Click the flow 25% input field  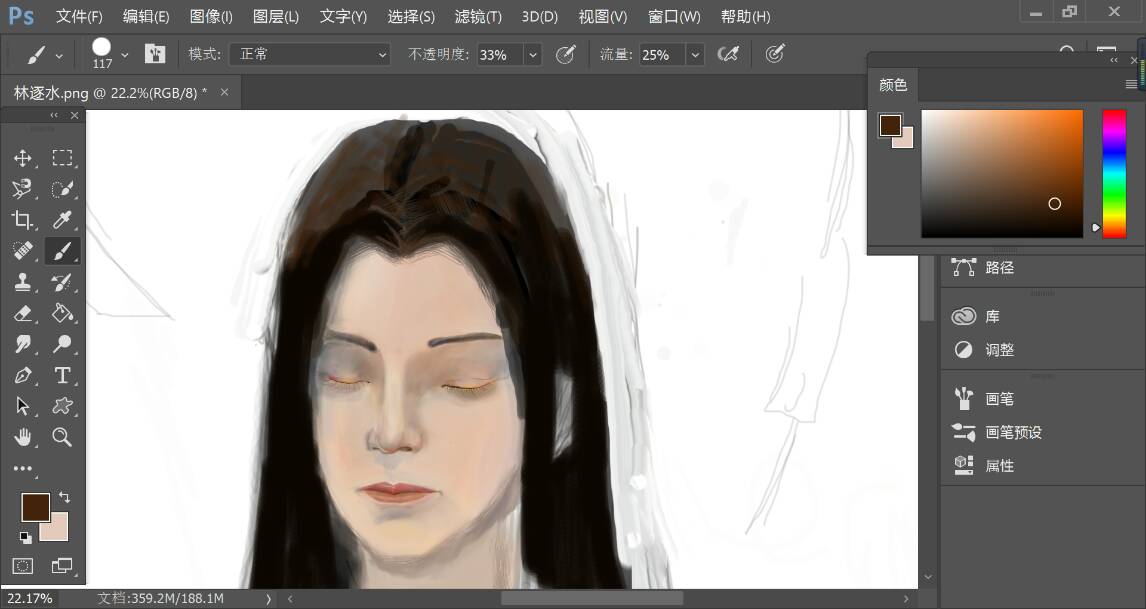coord(662,55)
